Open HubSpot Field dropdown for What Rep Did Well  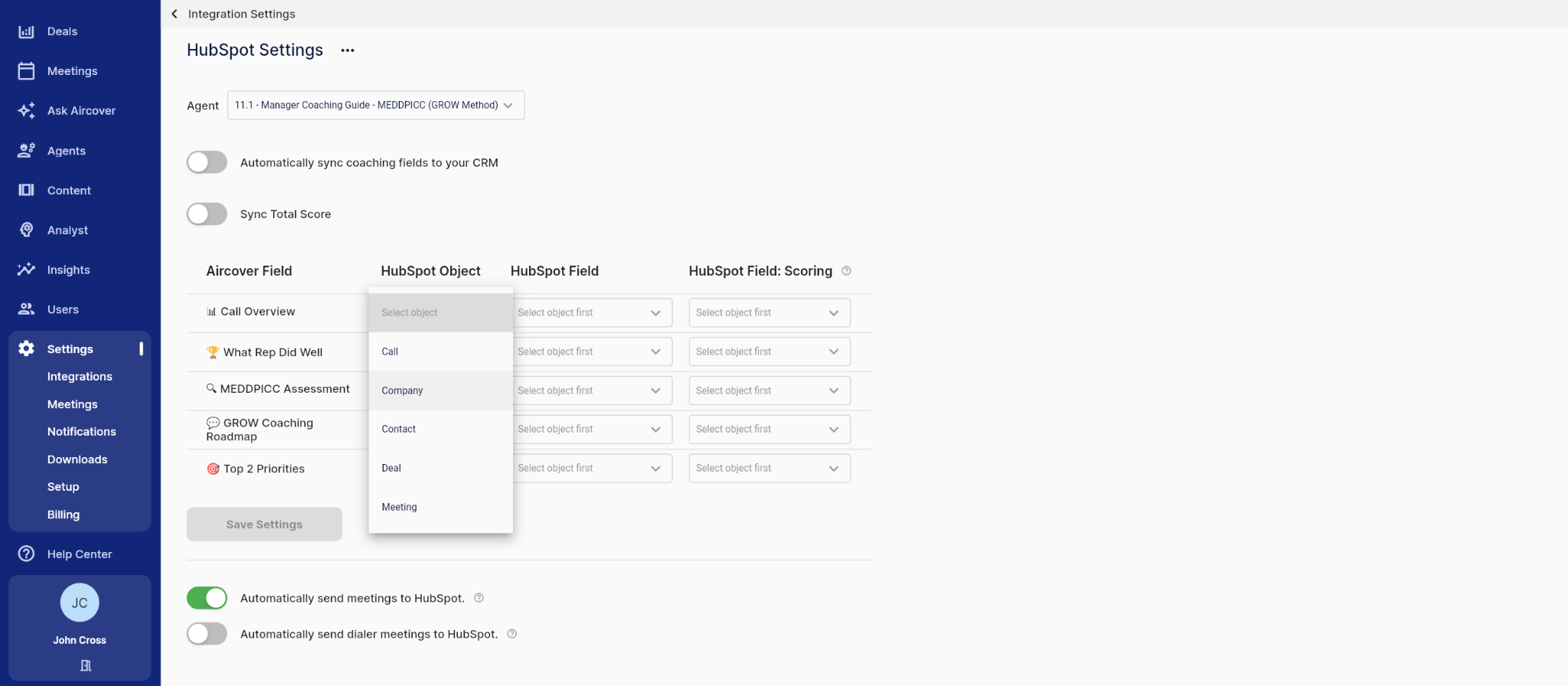point(592,351)
